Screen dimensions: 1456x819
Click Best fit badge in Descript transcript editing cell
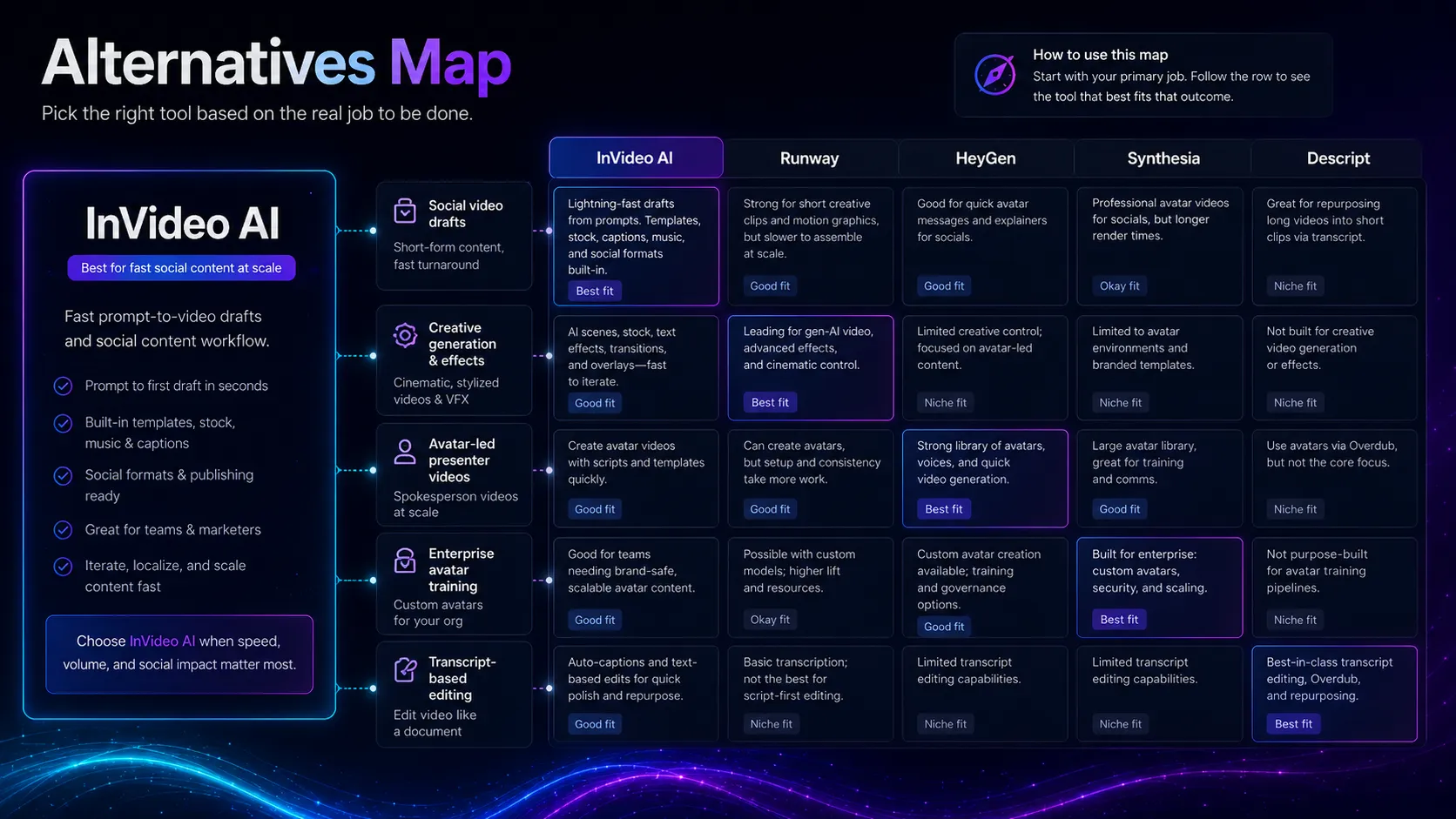point(1293,724)
